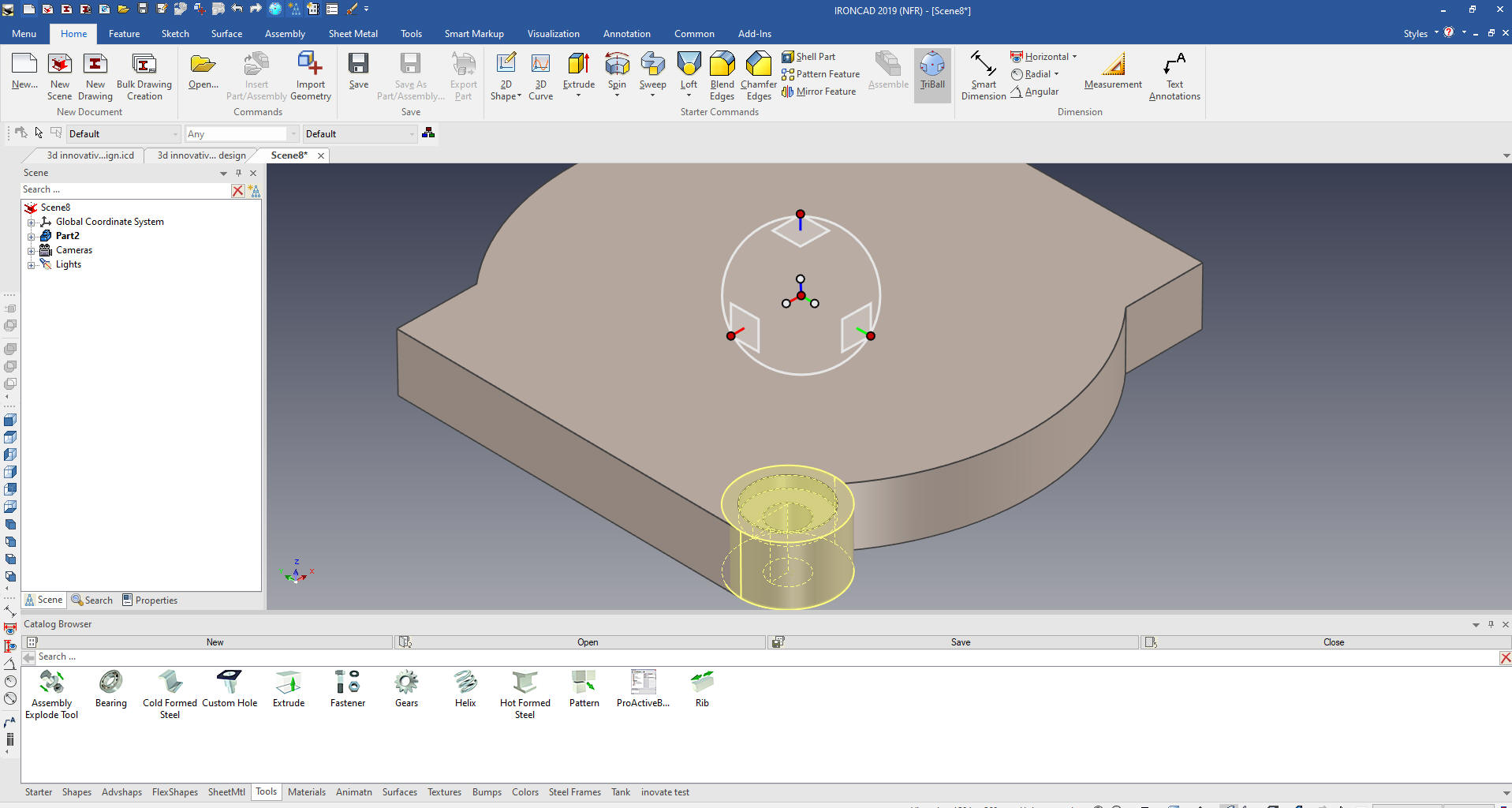Screen dimensions: 1512x808
Task: Pick the Custom Hole catalog item
Action: click(230, 688)
